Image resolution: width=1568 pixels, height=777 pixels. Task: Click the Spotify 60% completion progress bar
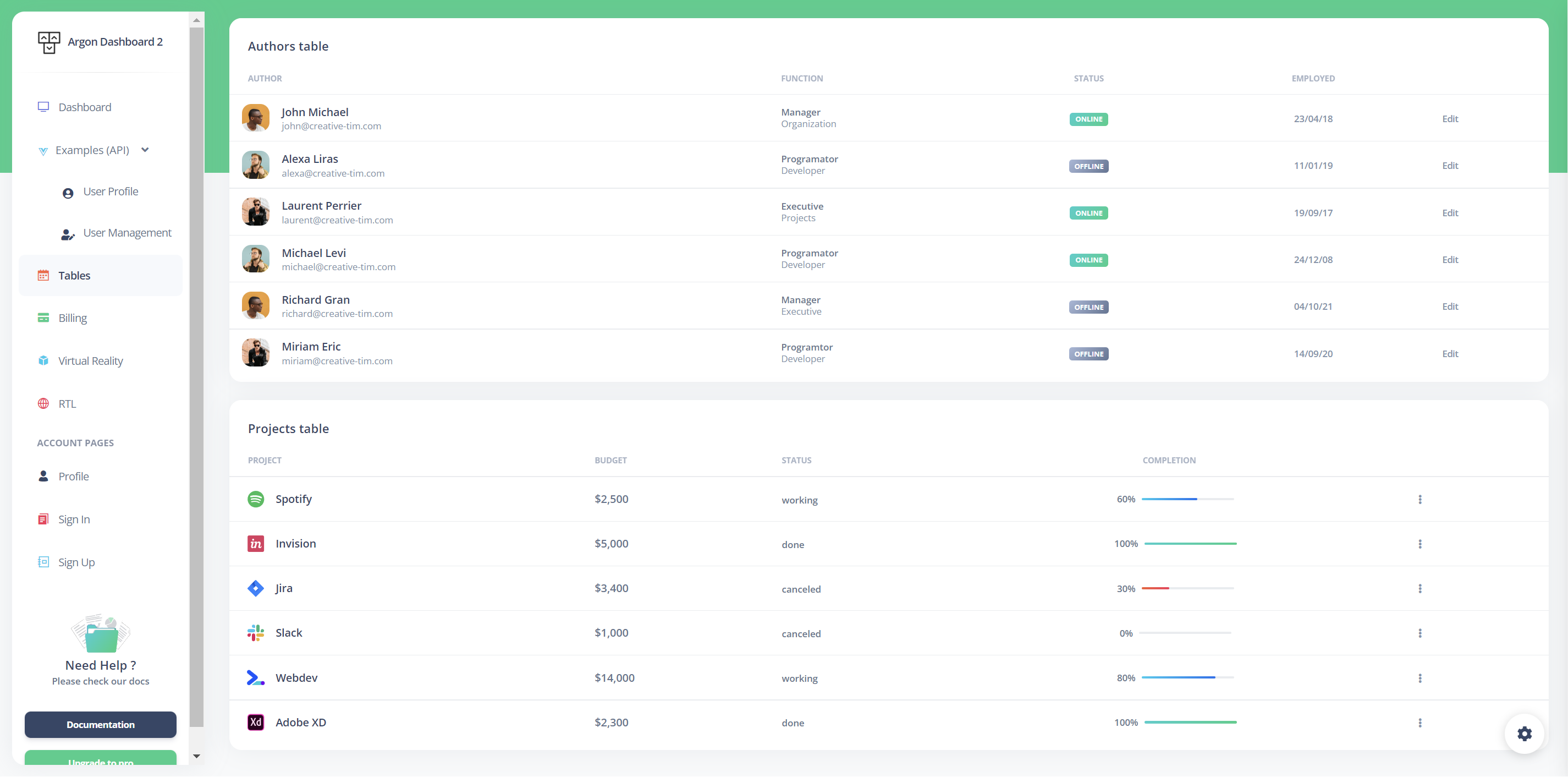pyautogui.click(x=1187, y=499)
